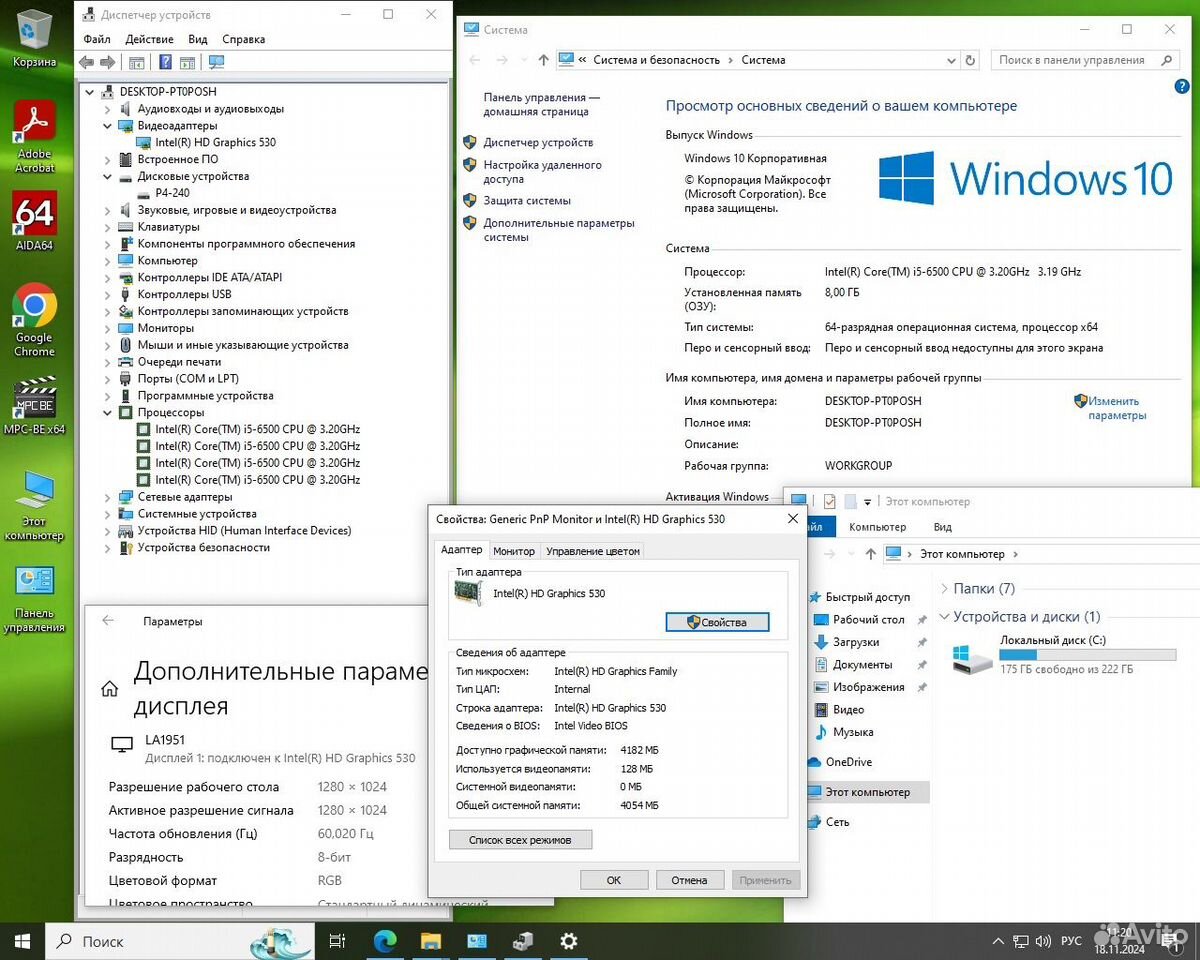Open Справка menu in Device Manager
Screen dimensions: 1200x960
244,39
